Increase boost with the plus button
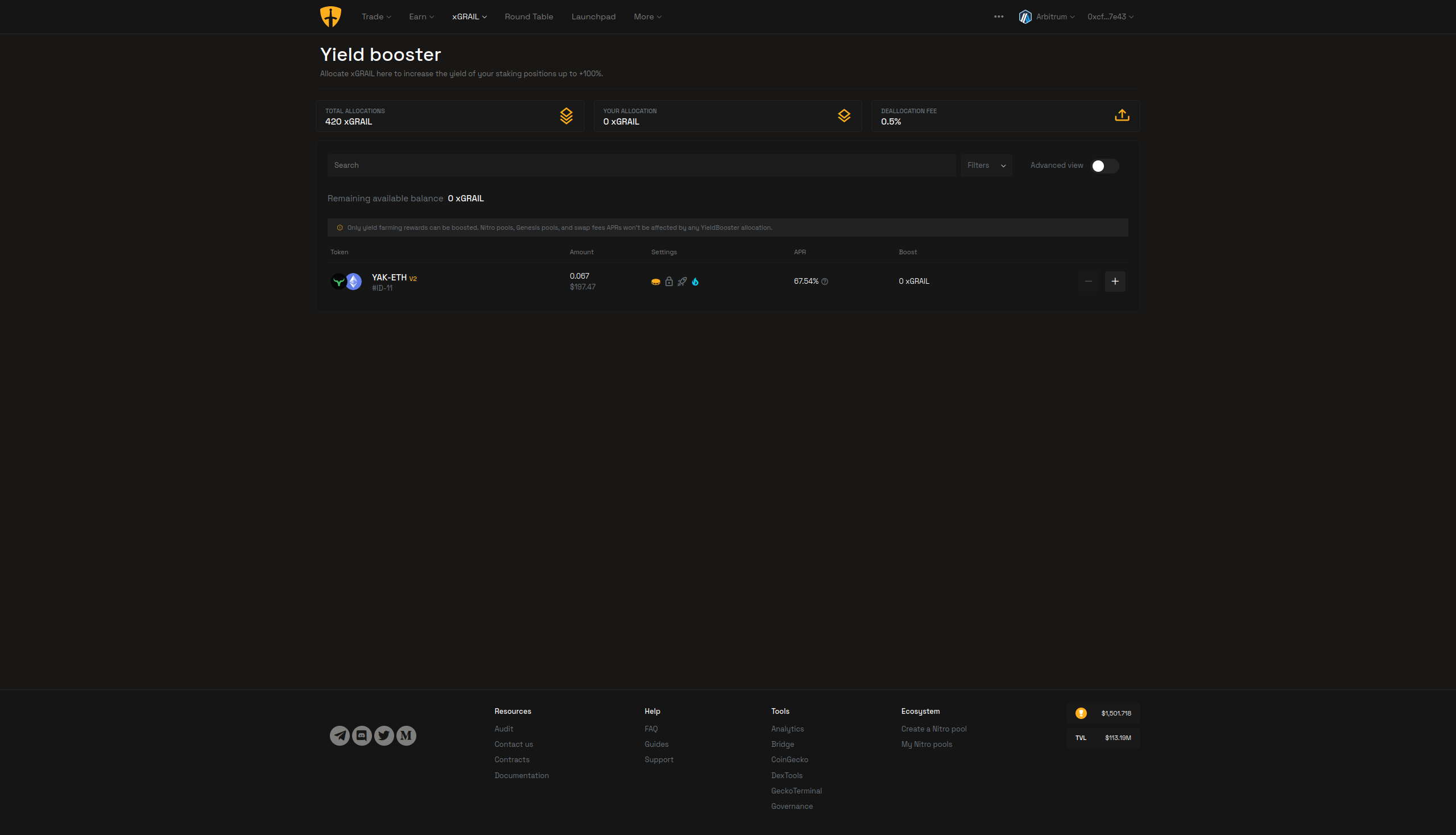1456x835 pixels. [1115, 282]
